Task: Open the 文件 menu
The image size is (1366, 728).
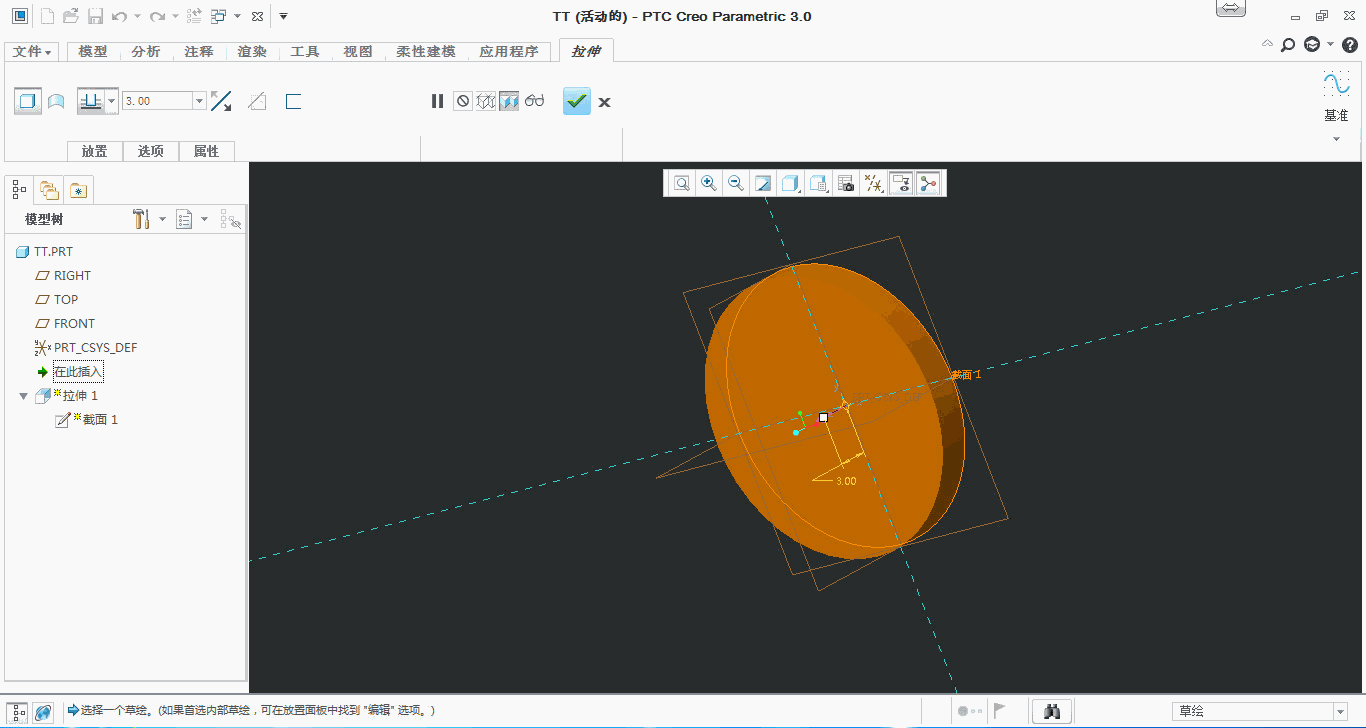Action: pyautogui.click(x=32, y=52)
